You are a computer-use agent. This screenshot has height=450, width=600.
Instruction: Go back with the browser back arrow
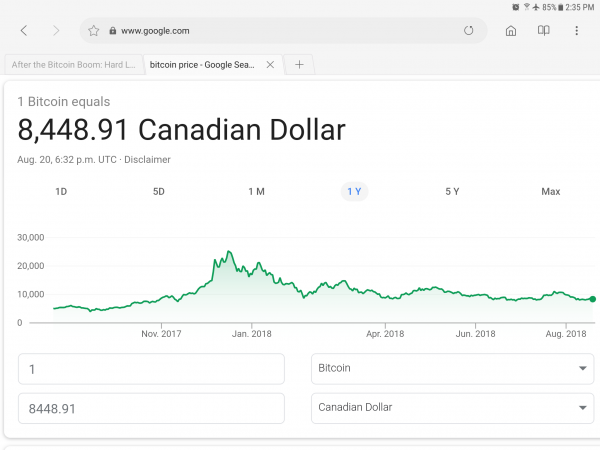(23, 31)
